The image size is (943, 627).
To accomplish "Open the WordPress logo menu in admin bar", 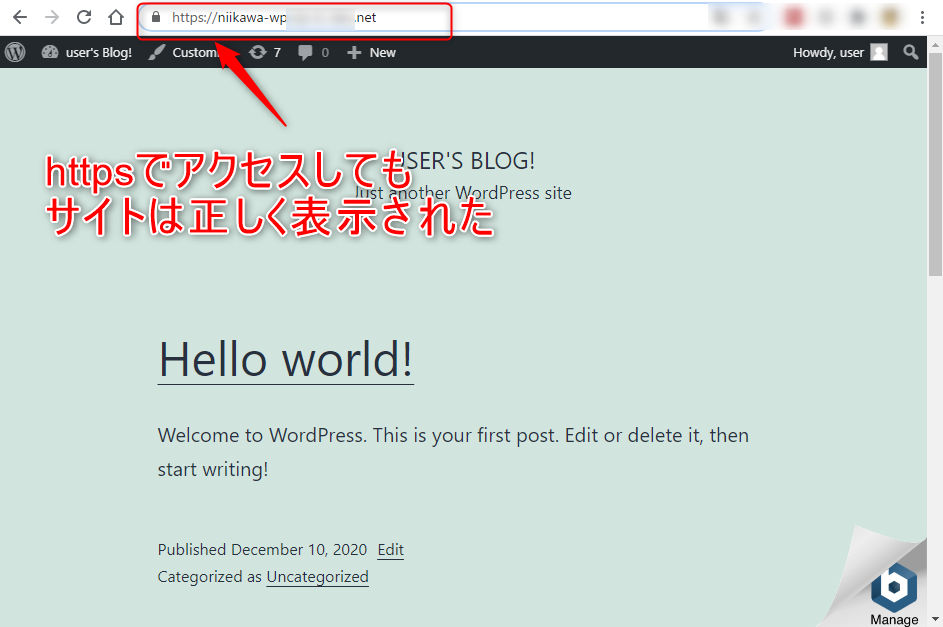I will (14, 52).
